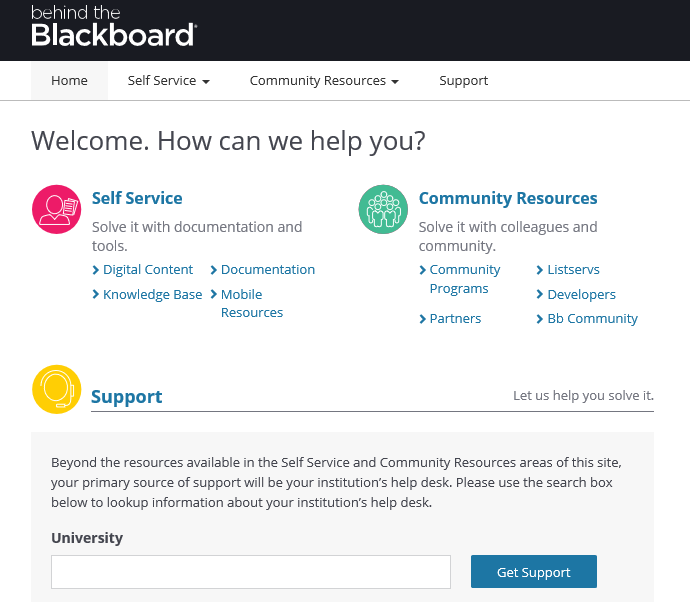Click the yellow Support headset icon

(x=56, y=389)
